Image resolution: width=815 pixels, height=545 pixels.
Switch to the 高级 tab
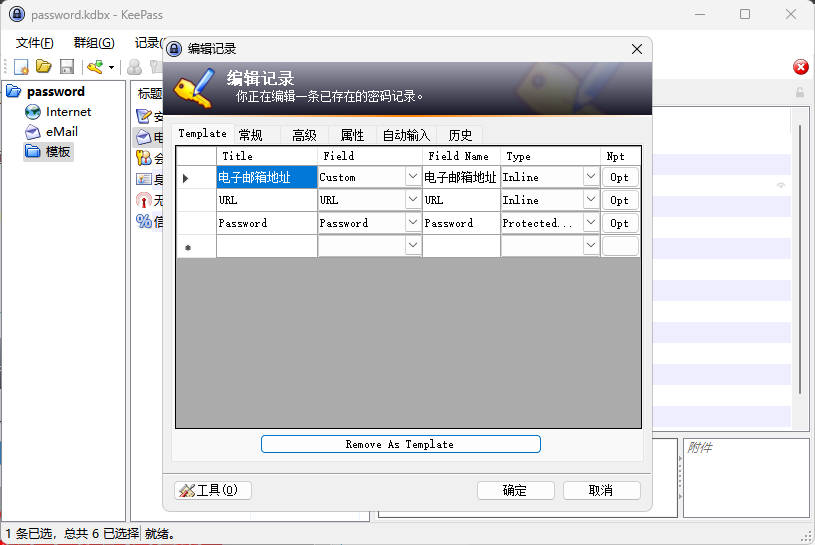click(x=304, y=135)
